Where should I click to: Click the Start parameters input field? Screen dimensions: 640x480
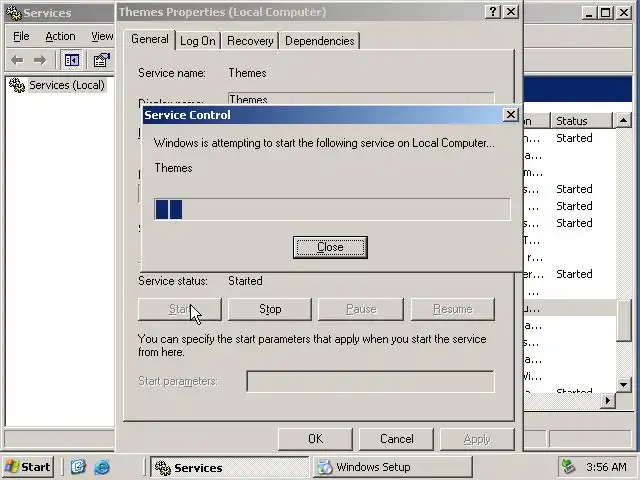(371, 382)
